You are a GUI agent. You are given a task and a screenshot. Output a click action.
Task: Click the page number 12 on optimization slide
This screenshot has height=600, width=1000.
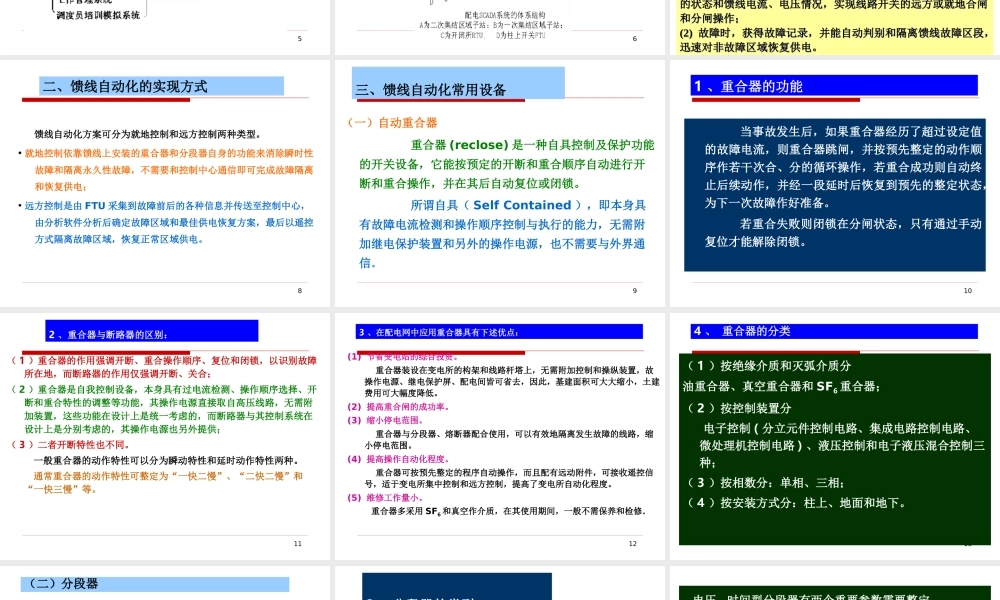633,543
